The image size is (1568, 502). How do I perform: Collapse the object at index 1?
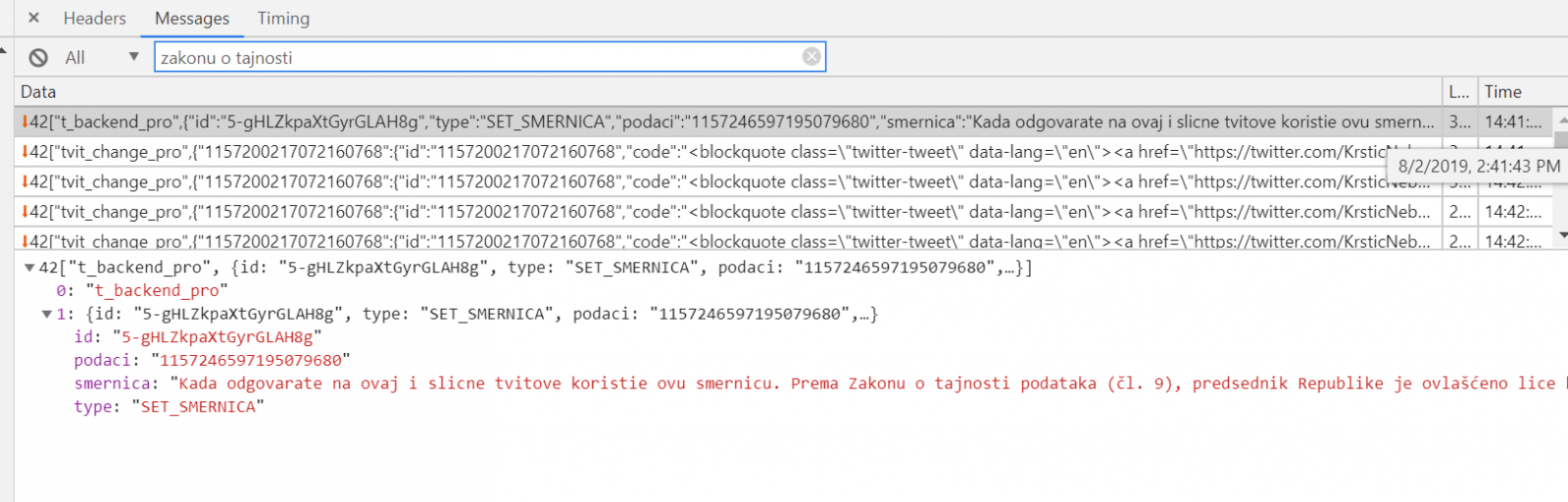point(46,315)
